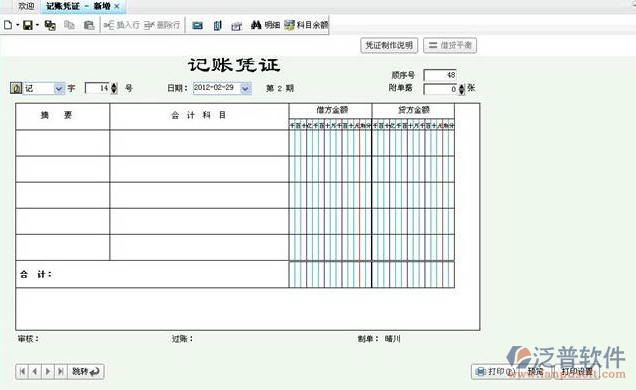The image size is (636, 390).
Task: Go to the first voucher record
Action: pyautogui.click(x=22, y=371)
